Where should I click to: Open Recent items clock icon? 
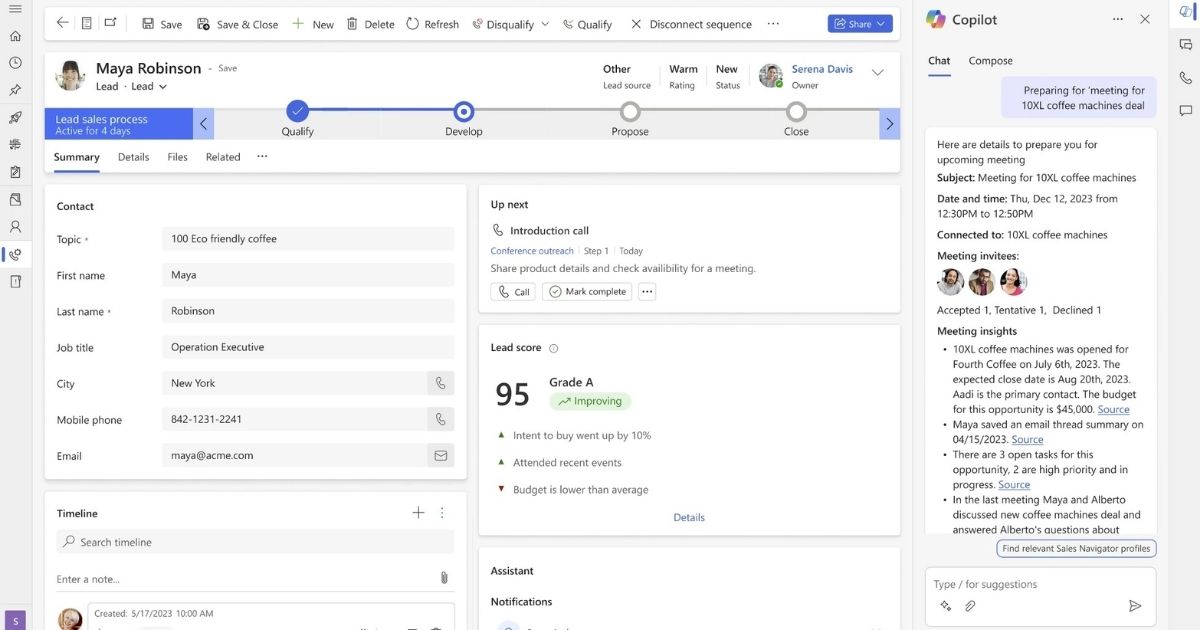[x=15, y=63]
